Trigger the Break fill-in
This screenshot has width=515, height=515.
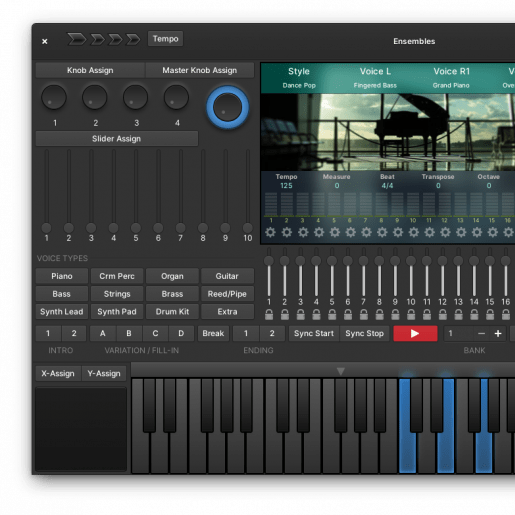point(213,333)
